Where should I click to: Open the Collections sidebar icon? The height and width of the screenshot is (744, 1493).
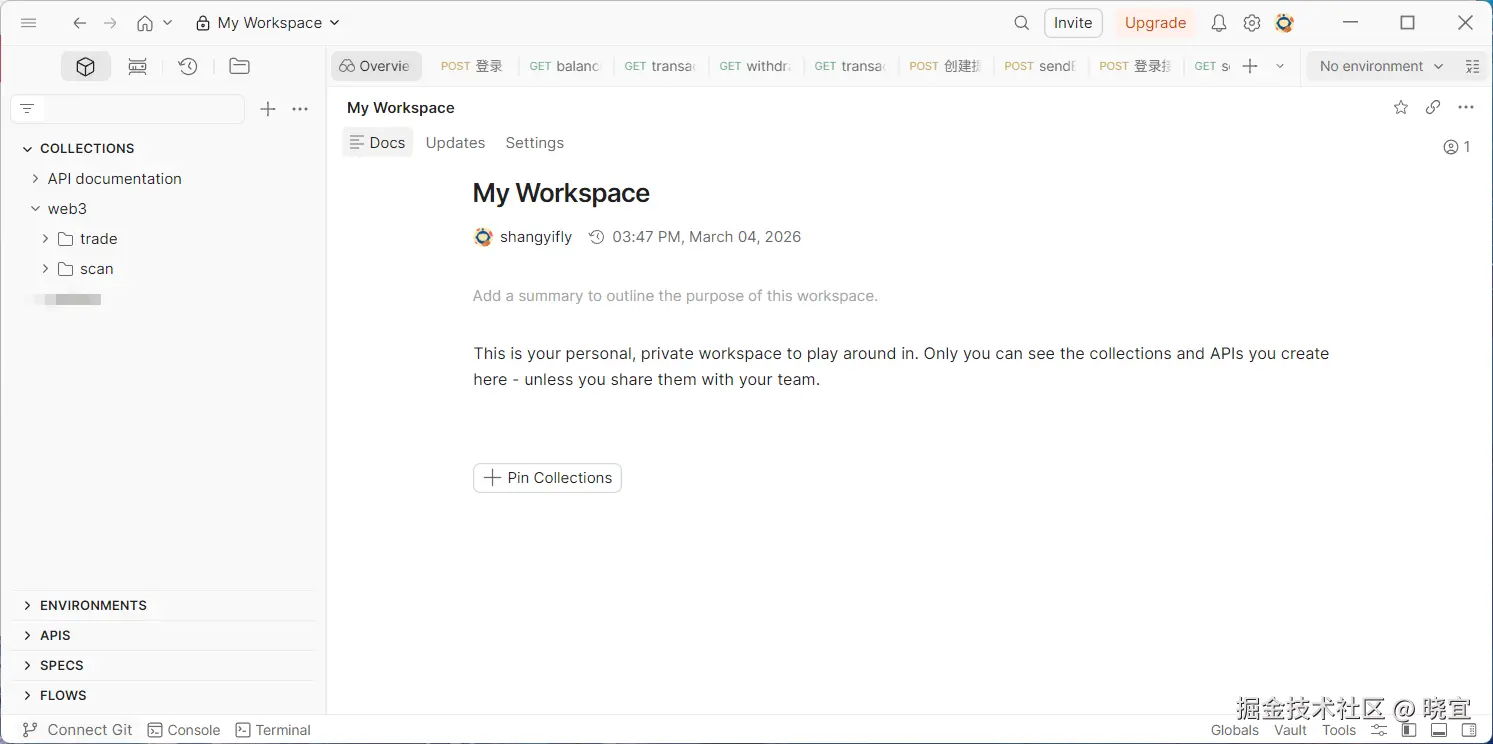(x=86, y=67)
